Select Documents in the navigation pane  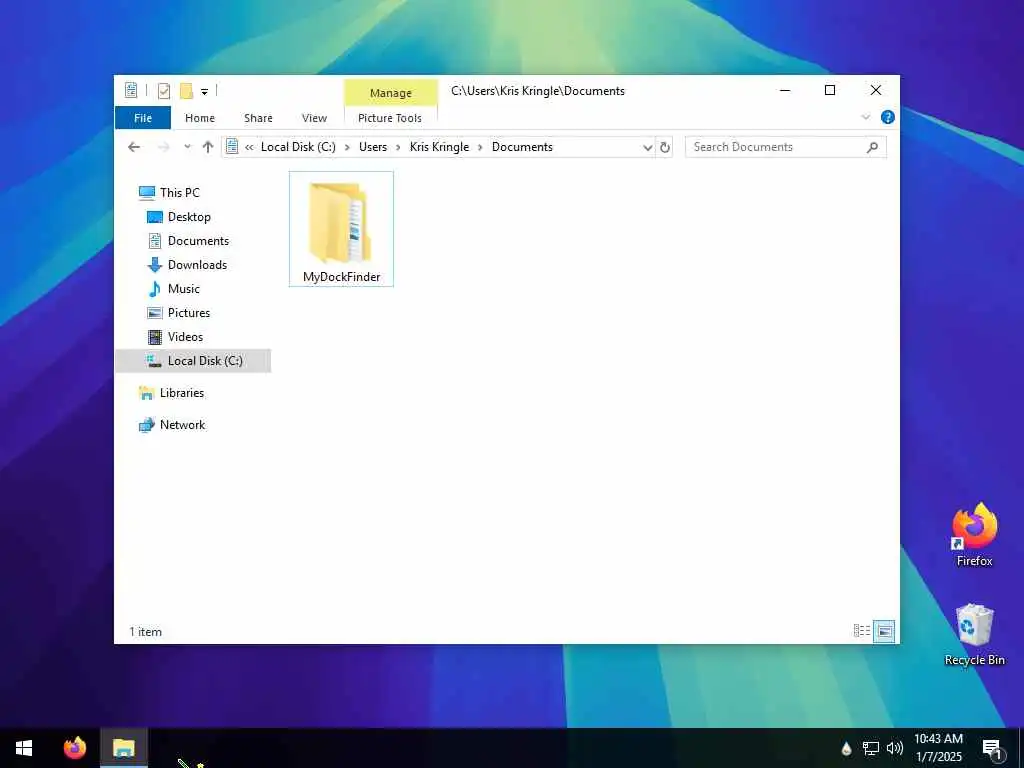tap(188, 241)
